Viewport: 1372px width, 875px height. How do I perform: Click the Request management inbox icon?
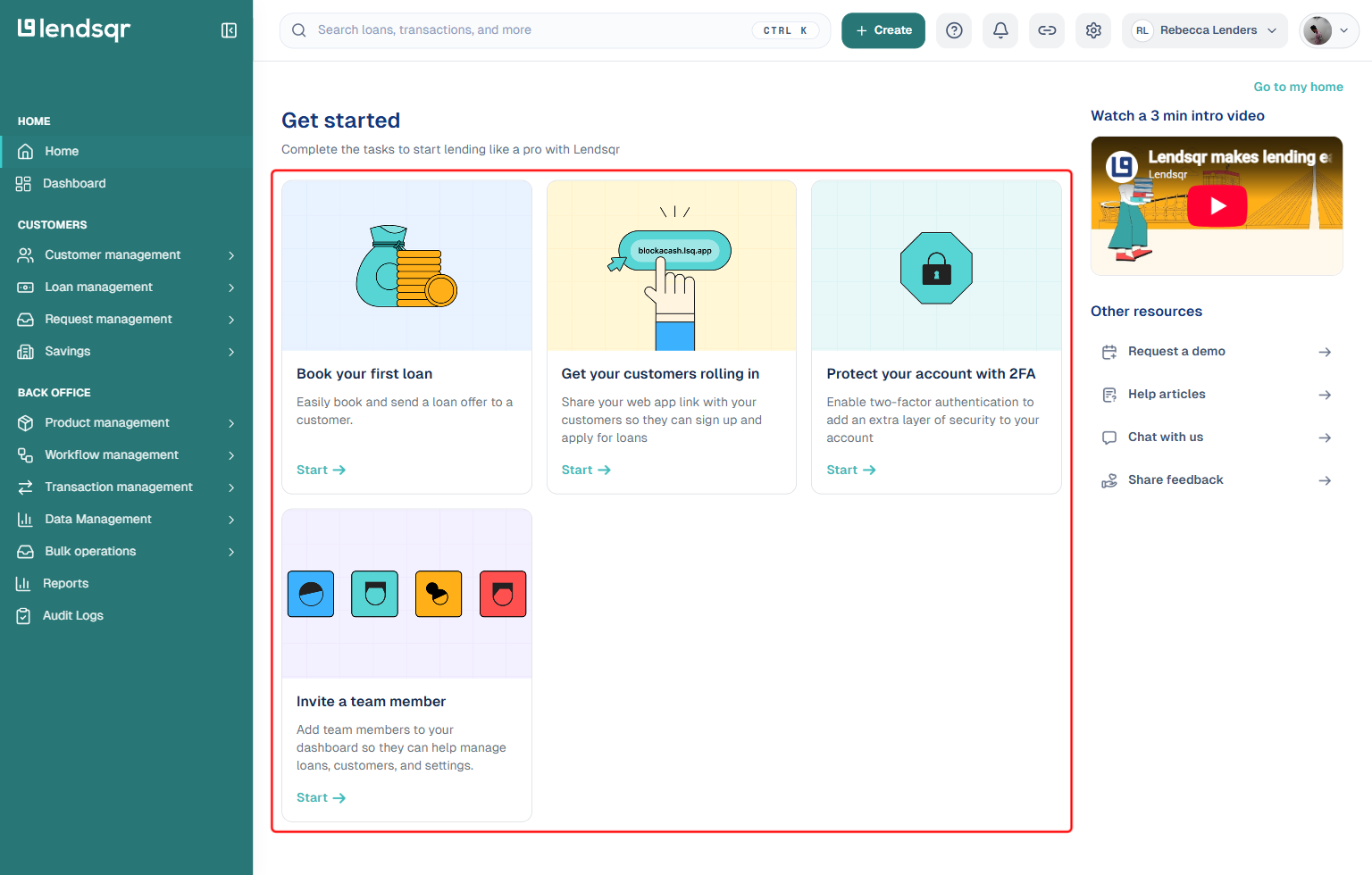(26, 319)
